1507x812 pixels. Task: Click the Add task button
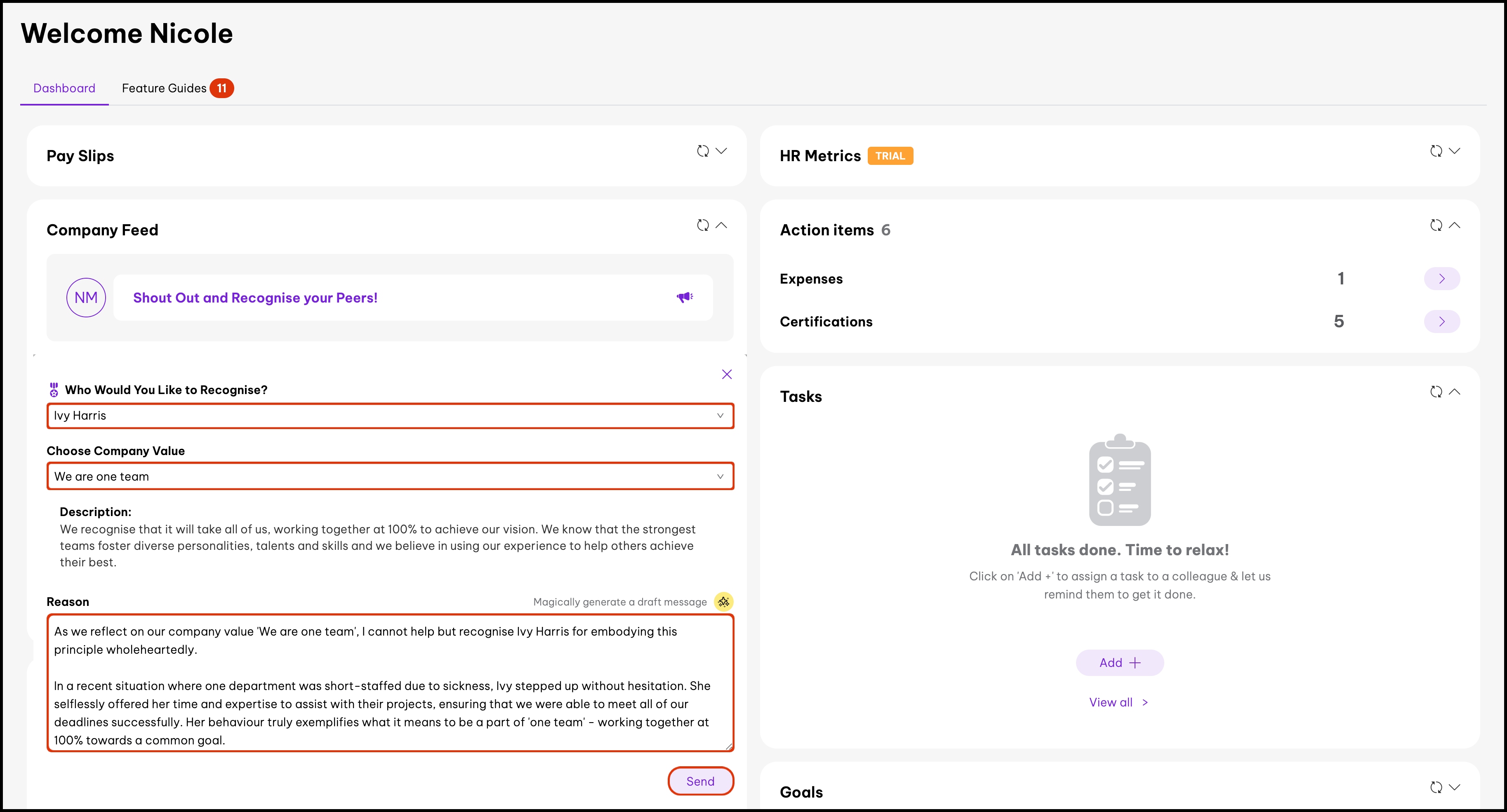point(1119,662)
